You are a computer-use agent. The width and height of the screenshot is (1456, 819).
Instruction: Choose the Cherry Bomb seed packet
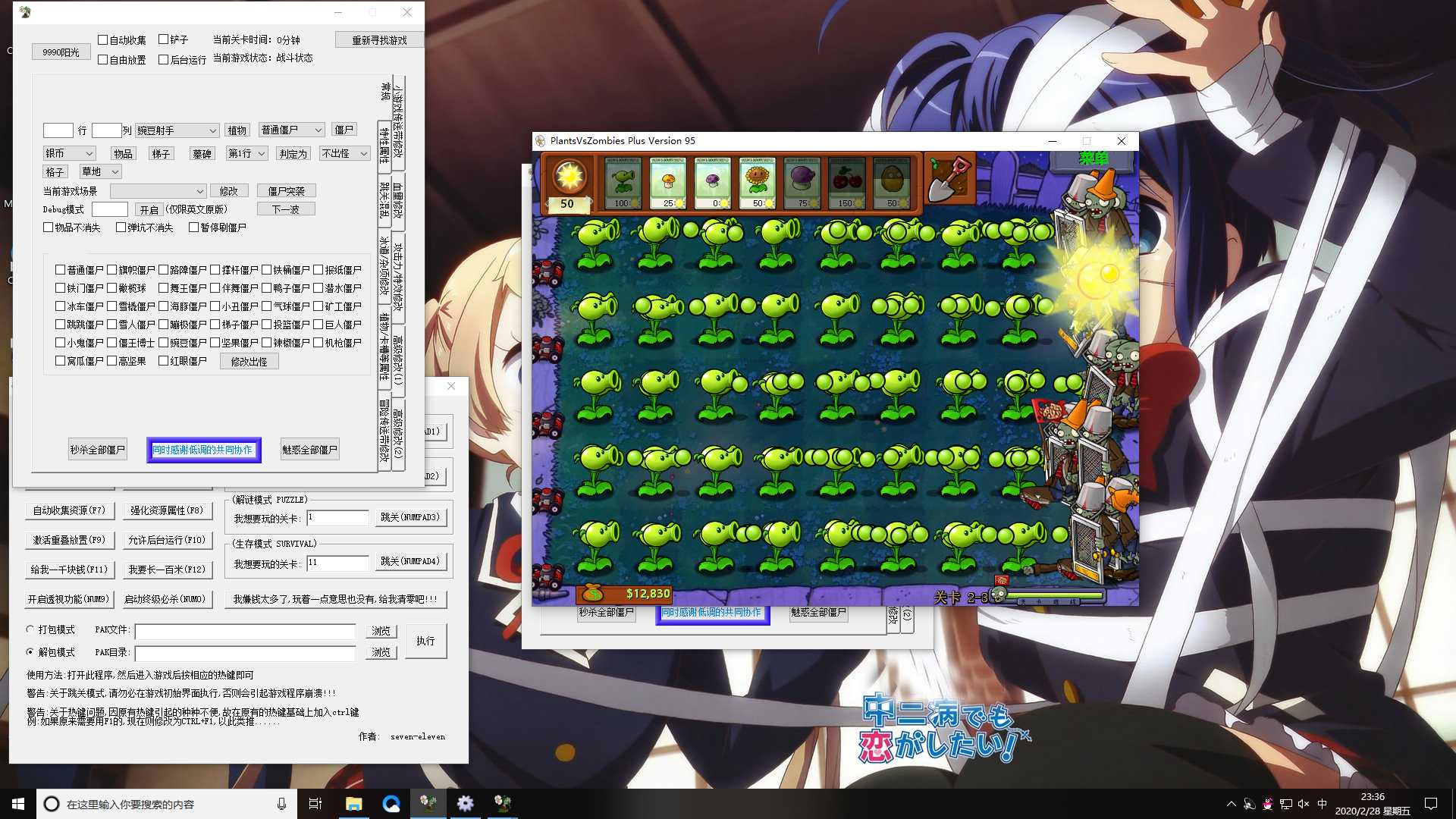pyautogui.click(x=846, y=183)
